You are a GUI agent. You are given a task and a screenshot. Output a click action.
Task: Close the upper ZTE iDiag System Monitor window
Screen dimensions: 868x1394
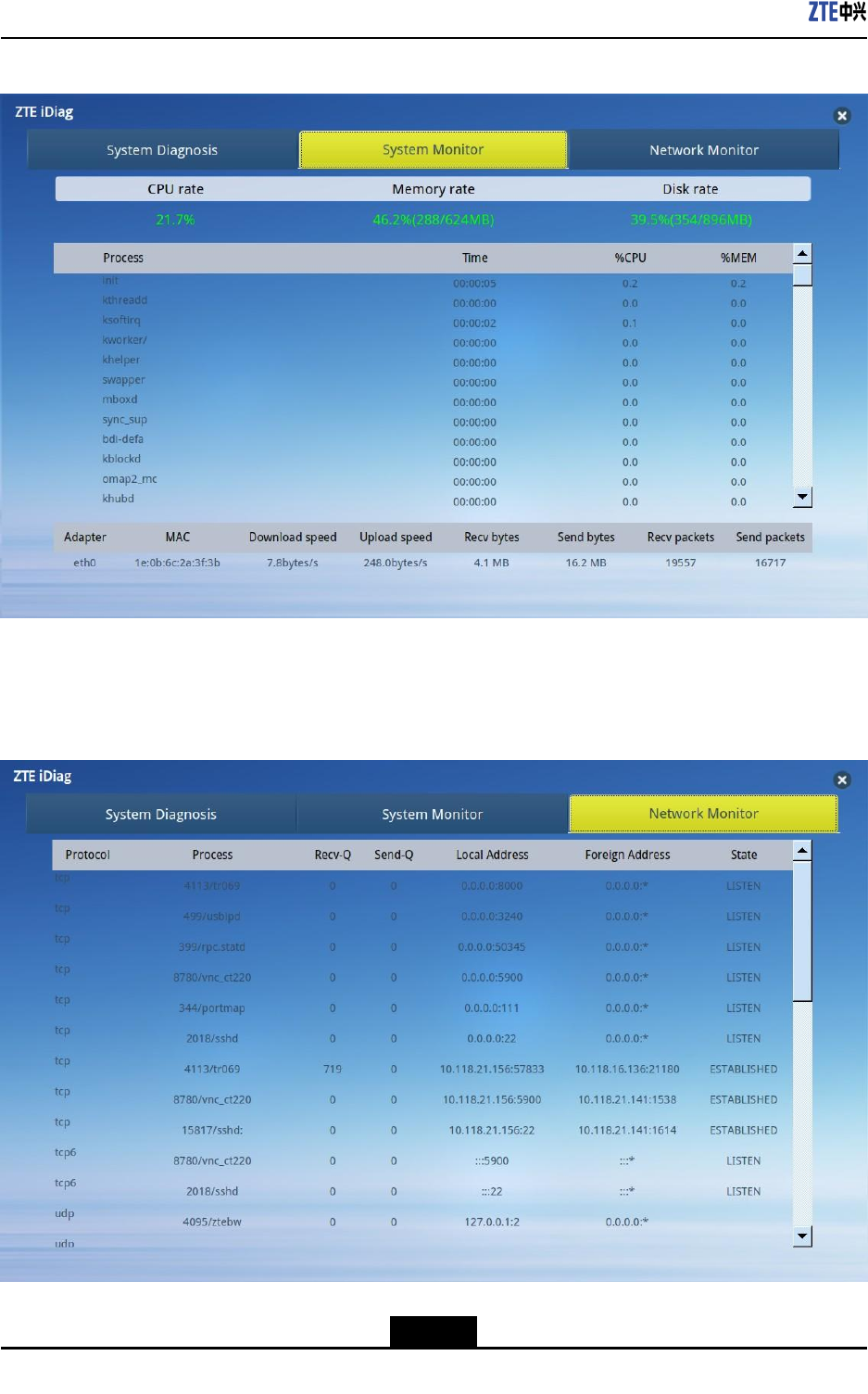(x=842, y=116)
